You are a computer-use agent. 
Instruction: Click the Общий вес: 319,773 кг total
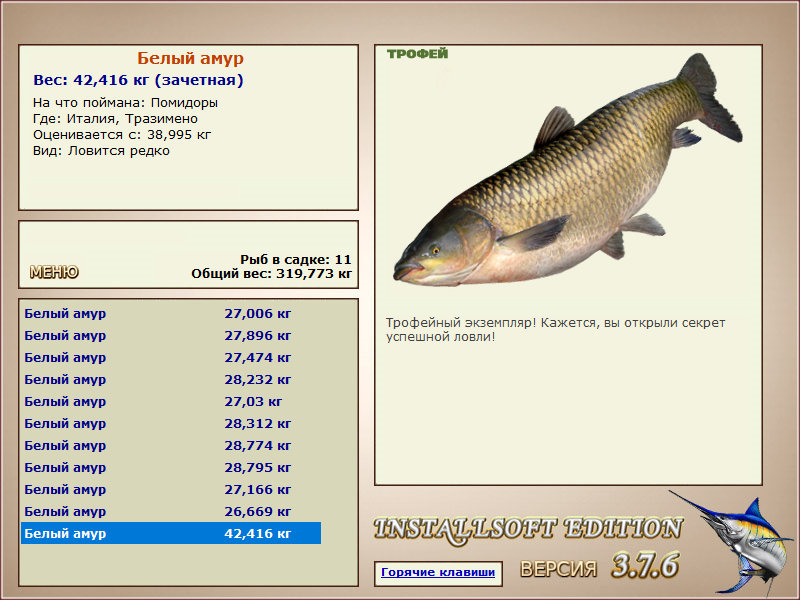tap(271, 274)
